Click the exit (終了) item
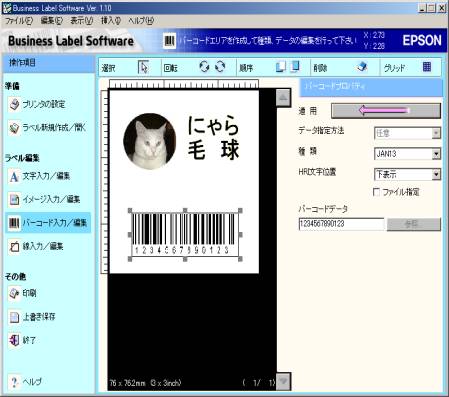The image size is (449, 397). coord(22,340)
